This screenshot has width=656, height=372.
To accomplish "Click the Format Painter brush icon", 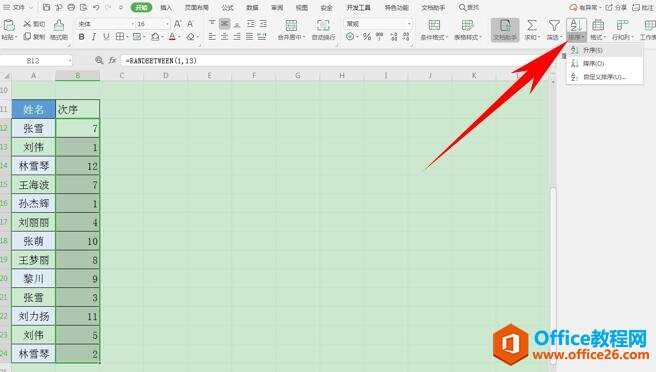I will (59, 26).
